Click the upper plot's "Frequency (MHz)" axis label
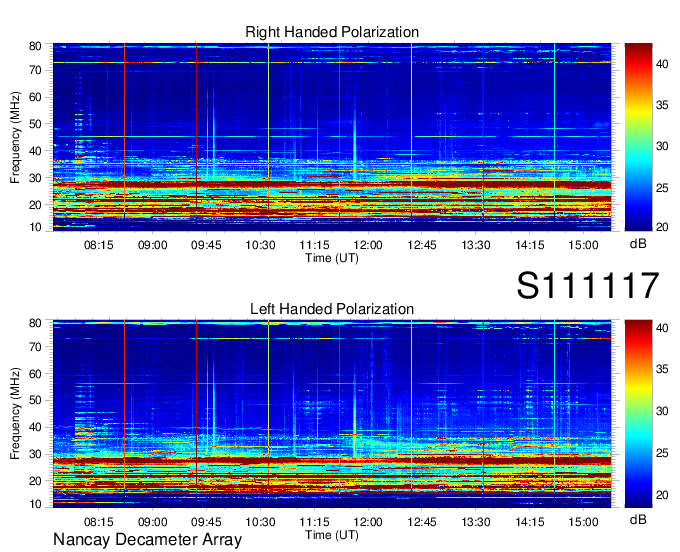The height and width of the screenshot is (552, 680). (x=15, y=137)
